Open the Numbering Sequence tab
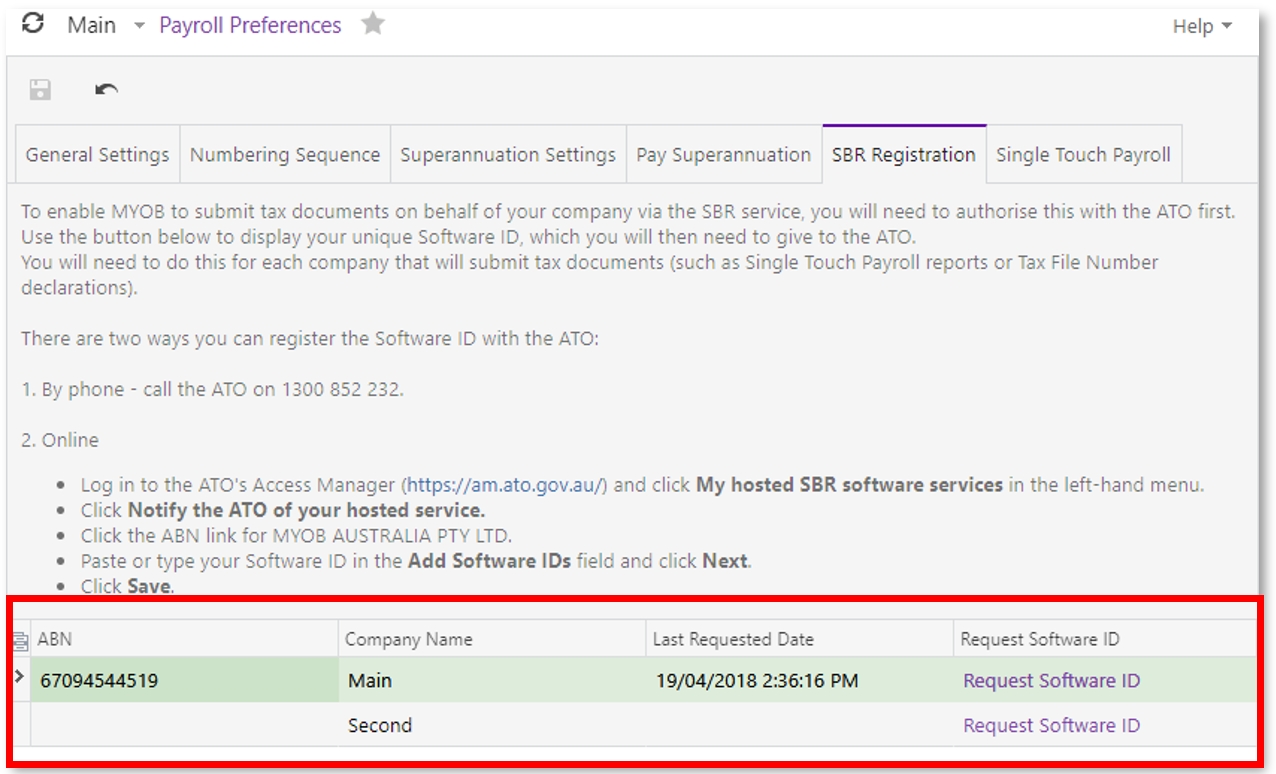The height and width of the screenshot is (774, 1276). 285,155
